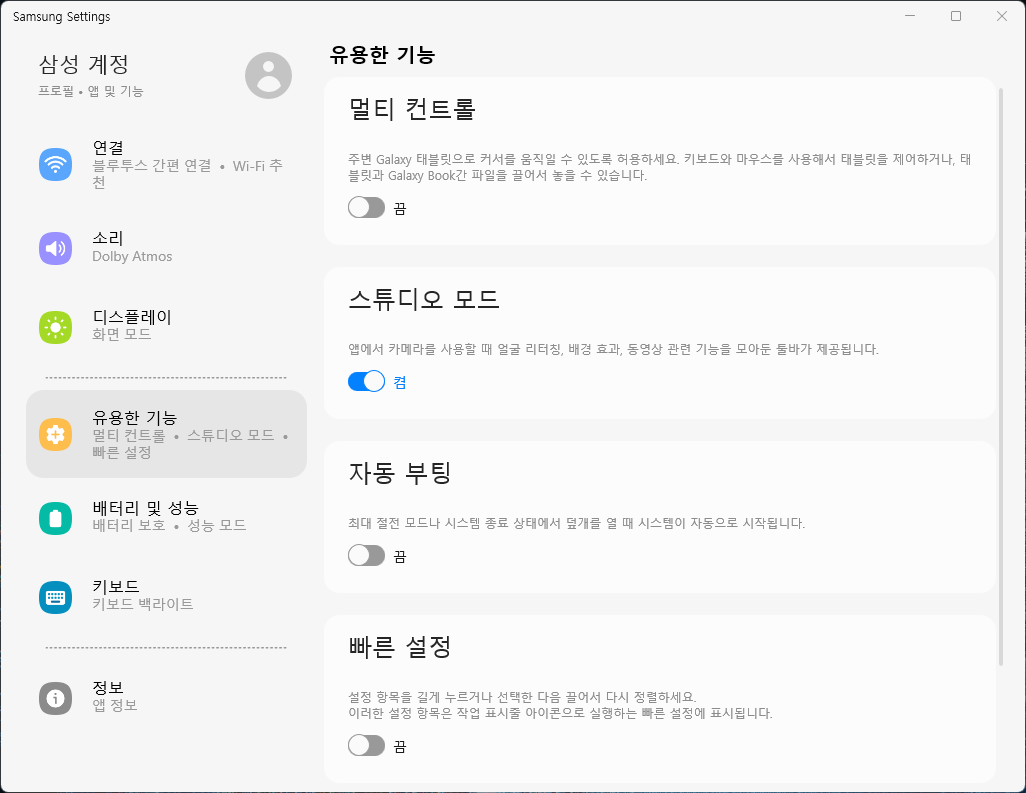This screenshot has height=793, width=1026.
Task: Click the 키보드 keyboard icon
Action: point(56,597)
